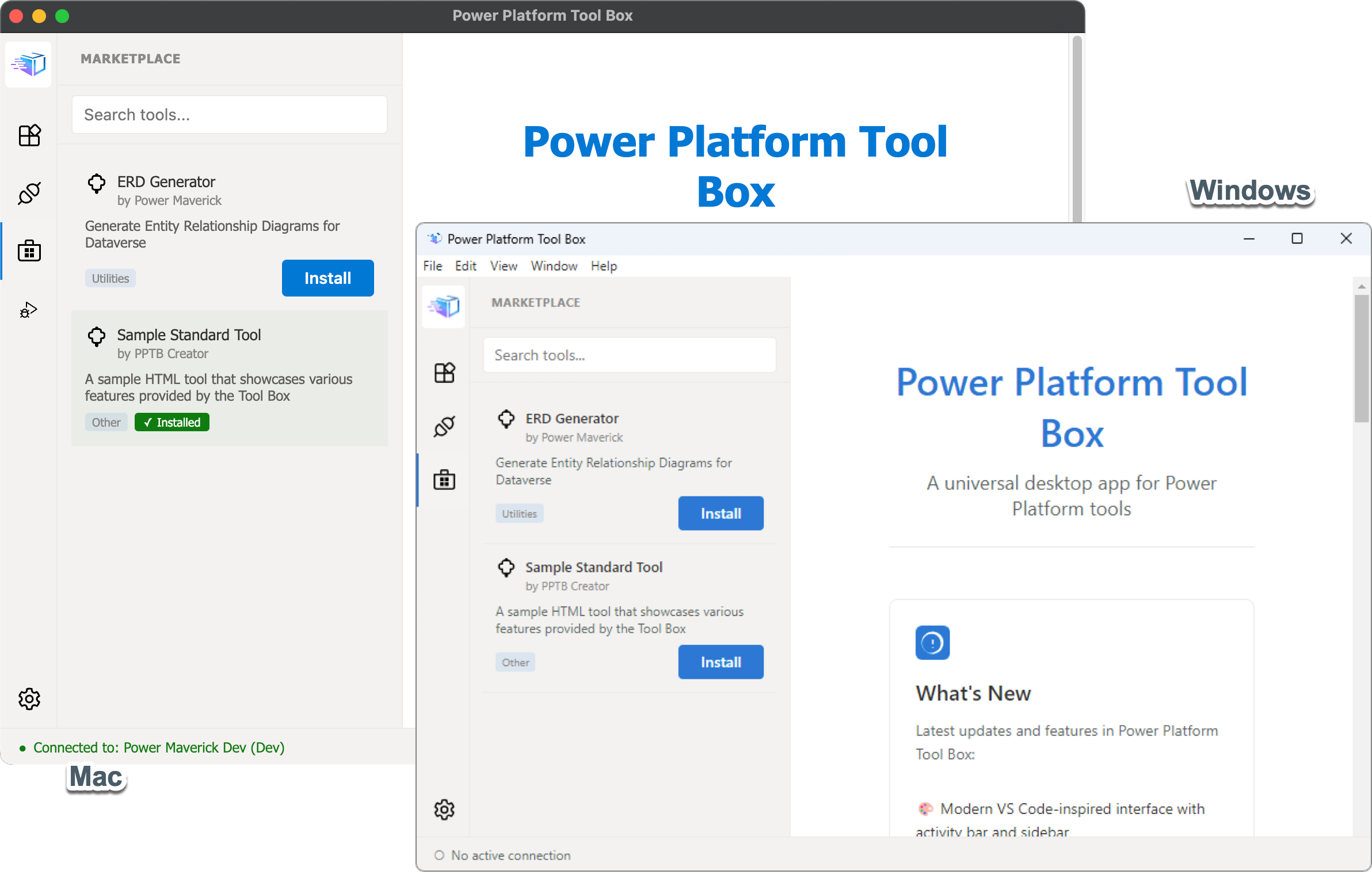Install ERD Generator in Mac window
1372x874 pixels.
pos(327,278)
